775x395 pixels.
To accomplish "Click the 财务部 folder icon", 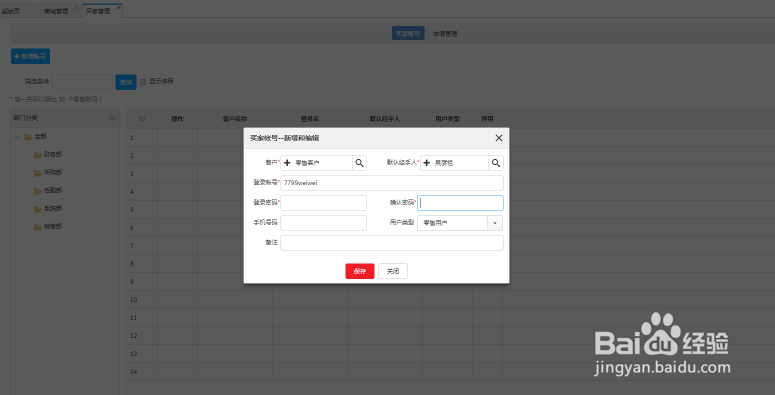I will (38, 155).
